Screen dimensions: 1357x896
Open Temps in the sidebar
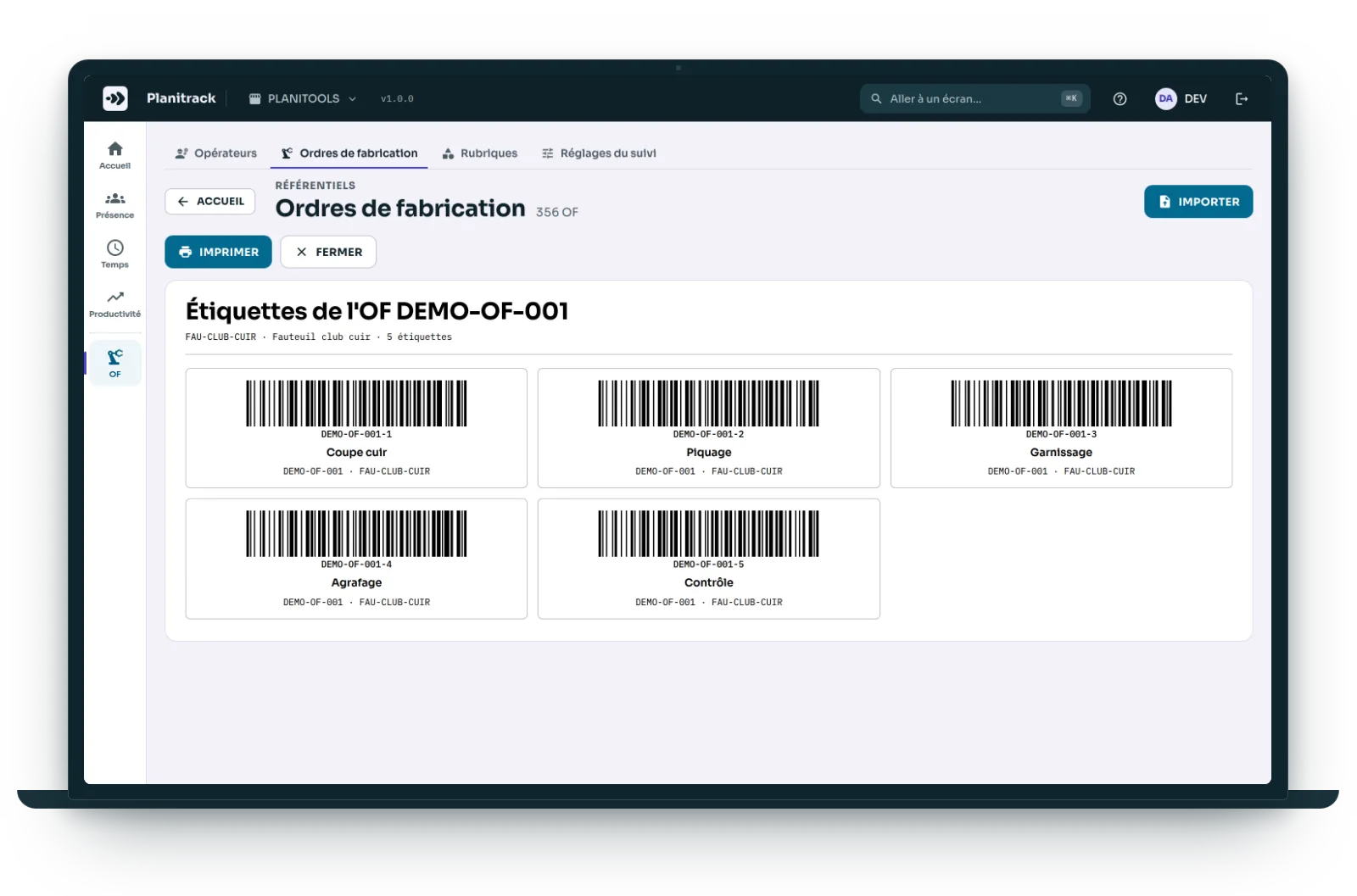tap(115, 254)
